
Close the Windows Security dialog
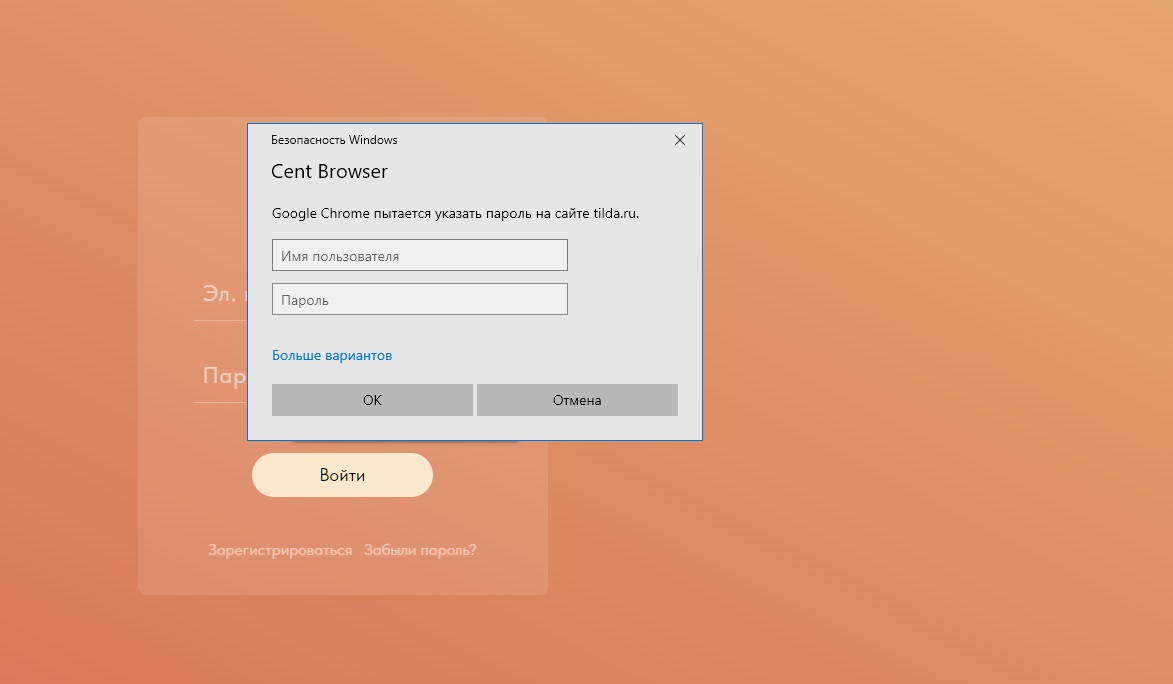click(680, 140)
